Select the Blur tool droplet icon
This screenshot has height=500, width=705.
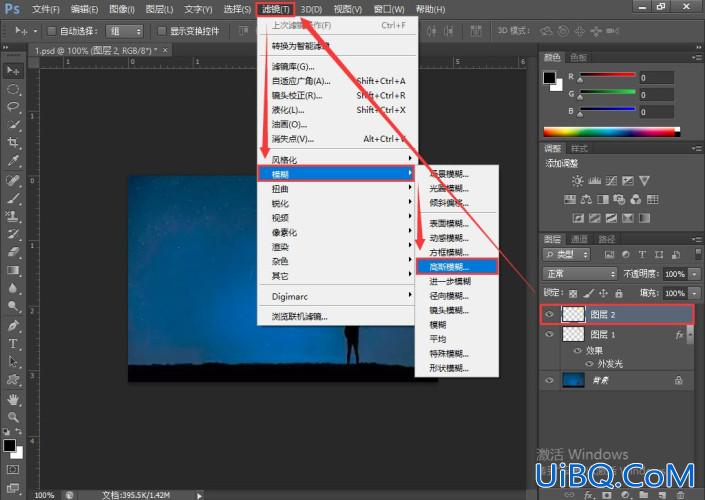tap(13, 288)
